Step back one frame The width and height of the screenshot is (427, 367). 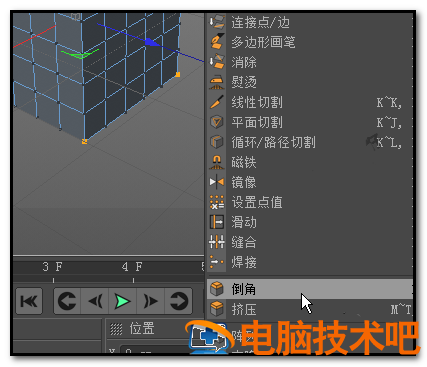point(95,301)
